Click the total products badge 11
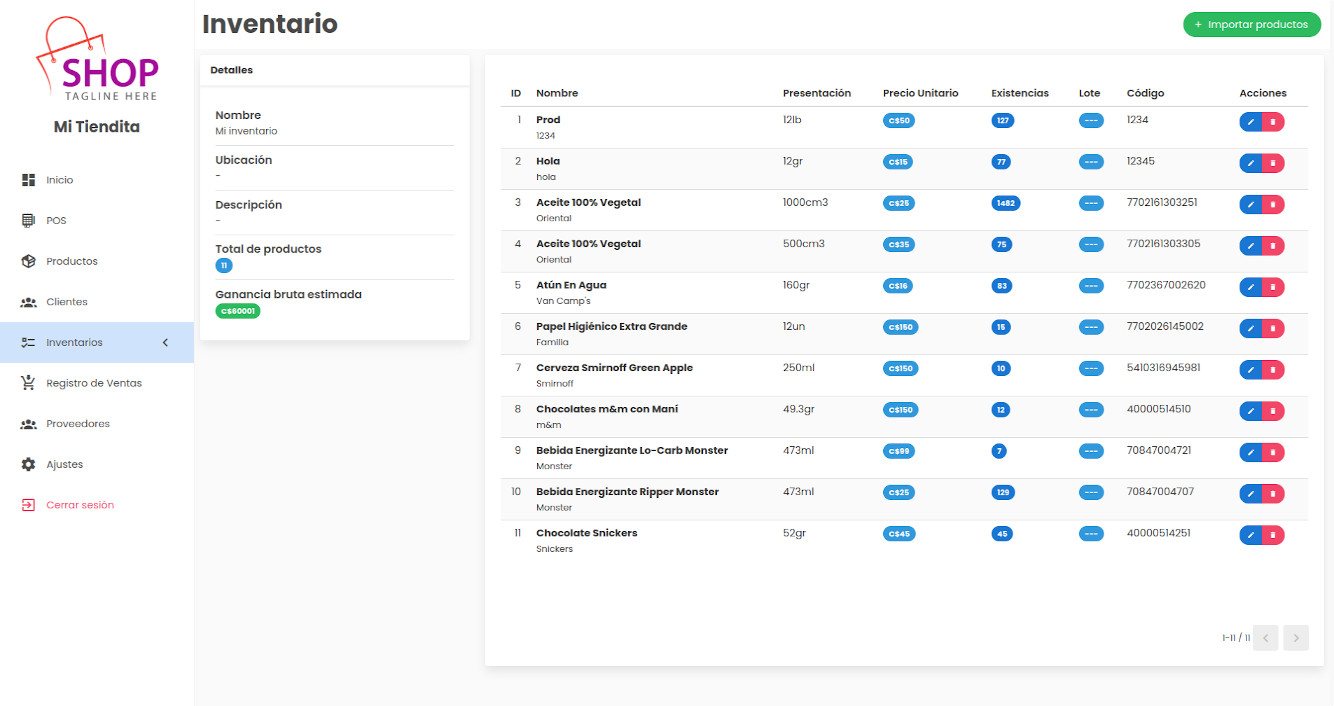The image size is (1334, 706). pos(224,266)
